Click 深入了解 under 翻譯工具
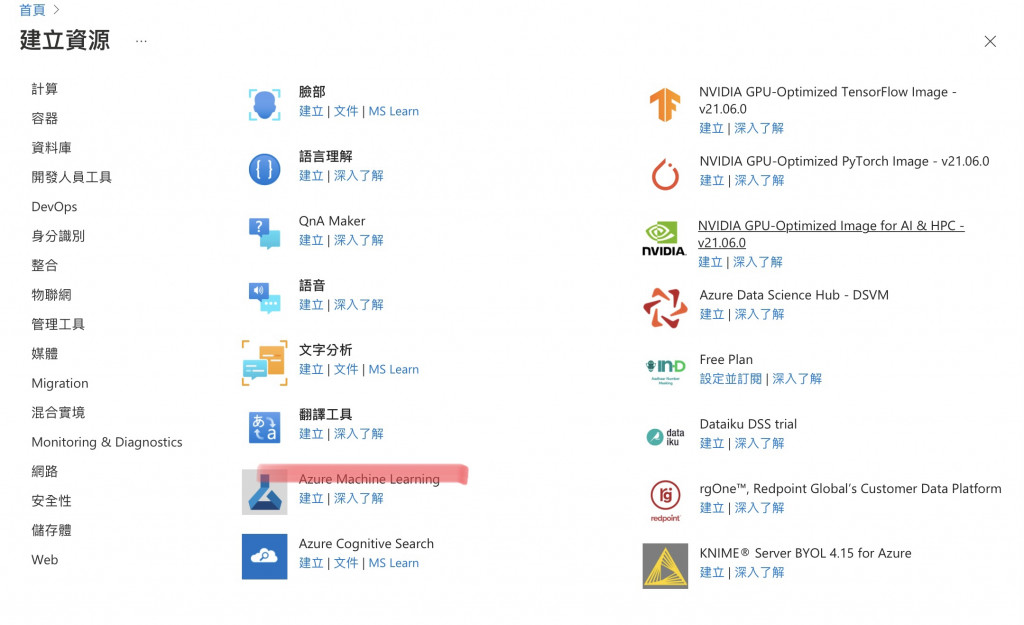This screenshot has width=1024, height=625. [359, 434]
